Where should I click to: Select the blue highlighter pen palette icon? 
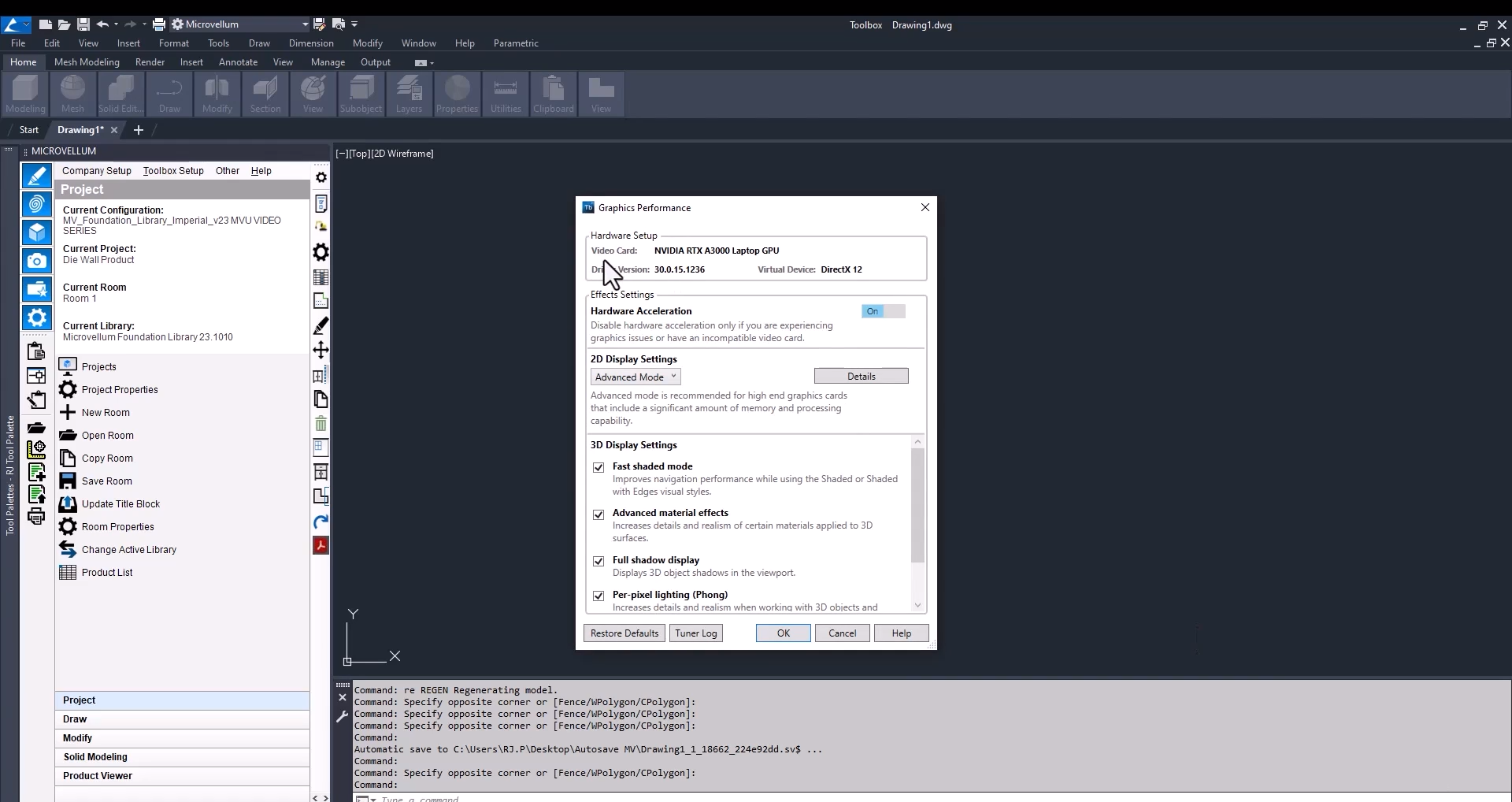[36, 176]
